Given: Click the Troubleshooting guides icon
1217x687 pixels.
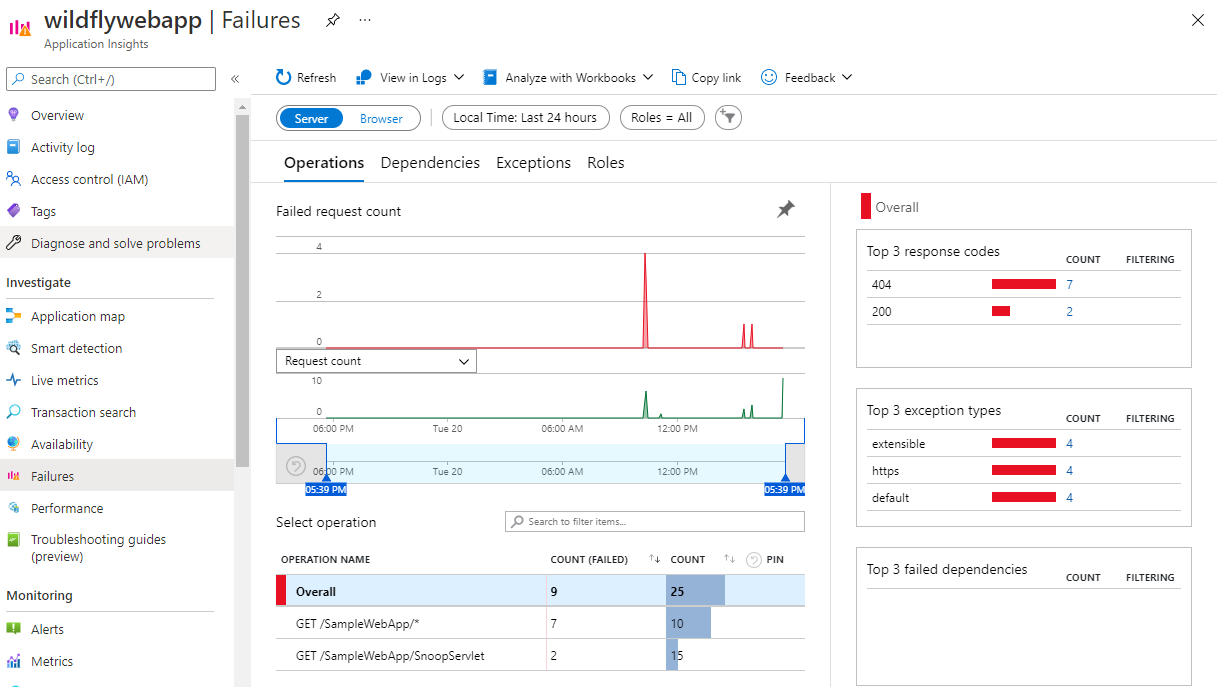Looking at the screenshot, I should pos(13,540).
